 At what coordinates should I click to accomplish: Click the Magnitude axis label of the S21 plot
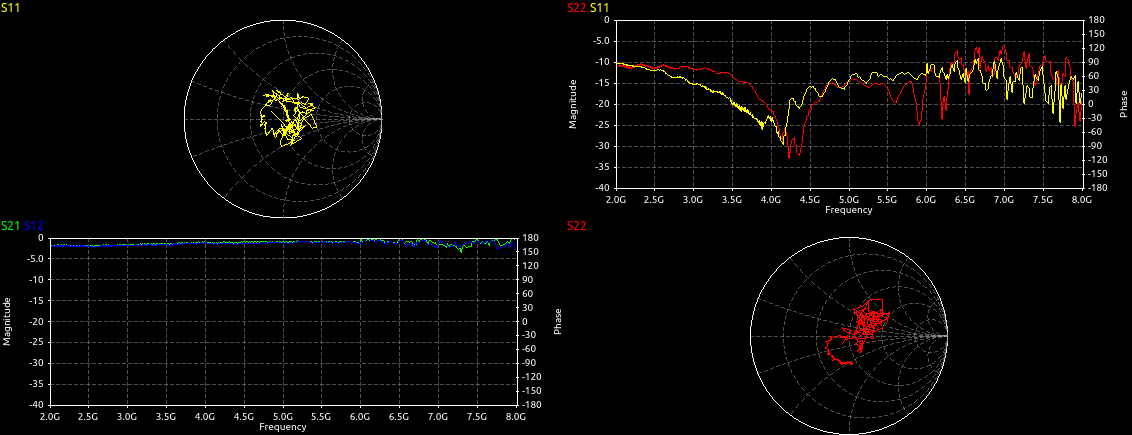(x=7, y=321)
